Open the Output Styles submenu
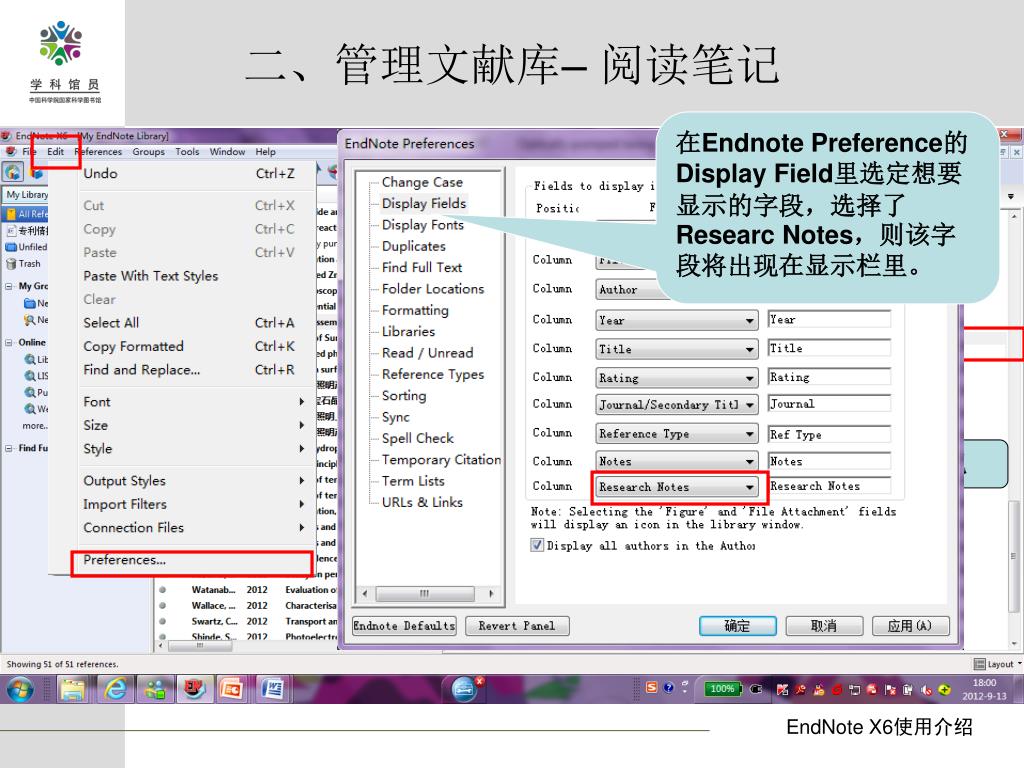The width and height of the screenshot is (1024, 768). coord(193,481)
